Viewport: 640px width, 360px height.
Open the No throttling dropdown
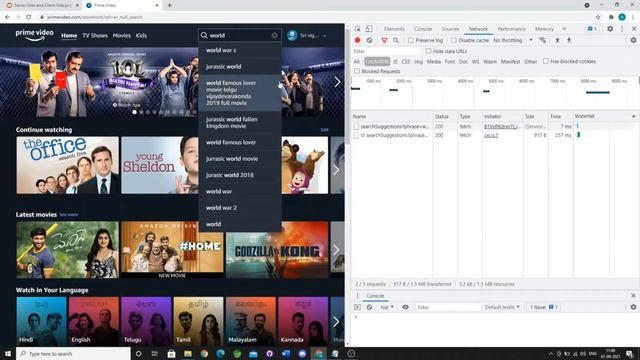point(513,40)
